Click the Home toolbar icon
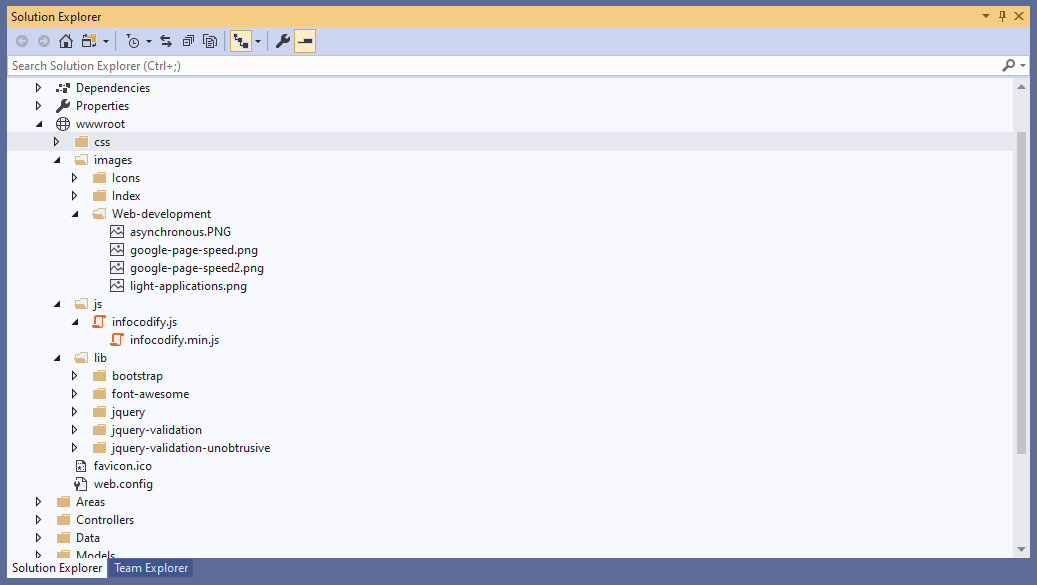1037x585 pixels. coord(65,41)
